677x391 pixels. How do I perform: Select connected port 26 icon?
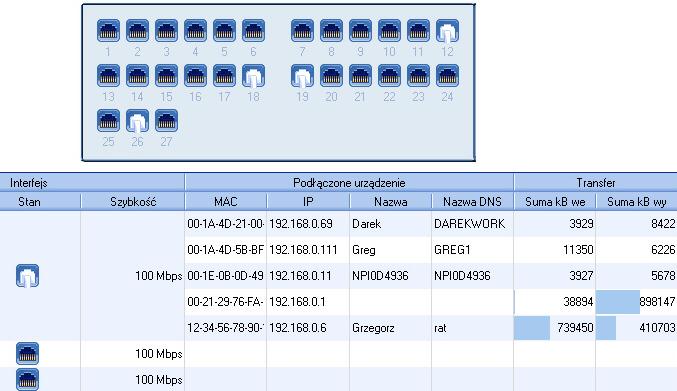137,120
